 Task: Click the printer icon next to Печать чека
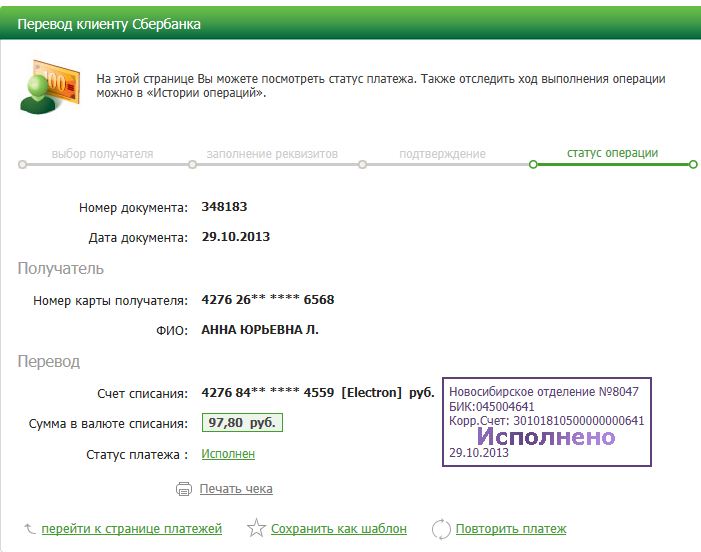tap(184, 489)
